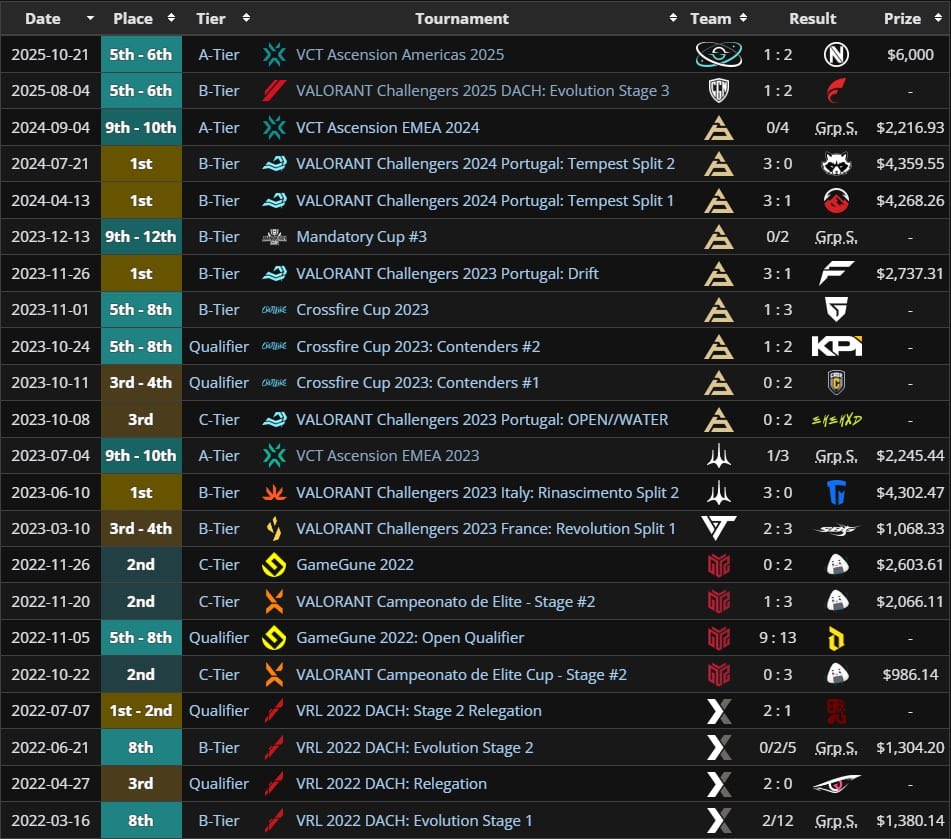
Task: Click Grp. S. in VRL Evolution Stage 2 row
Action: point(836,748)
